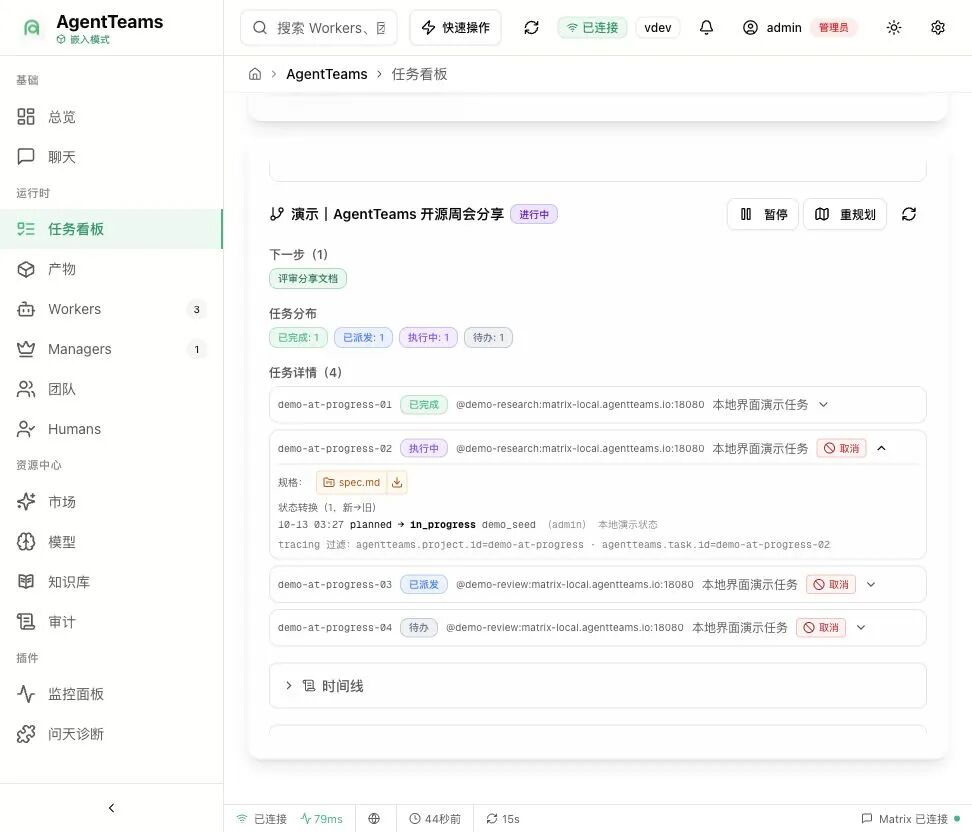Open the 快速操作 quick actions button
Screen dimensions: 972x832
coord(456,28)
